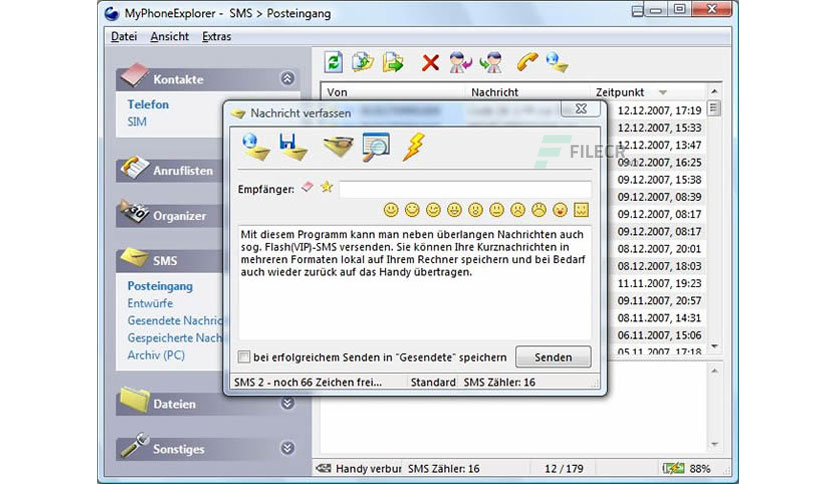Select the message dated 06.11.2007, 15:06
This screenshot has height=484, width=836.
(660, 335)
